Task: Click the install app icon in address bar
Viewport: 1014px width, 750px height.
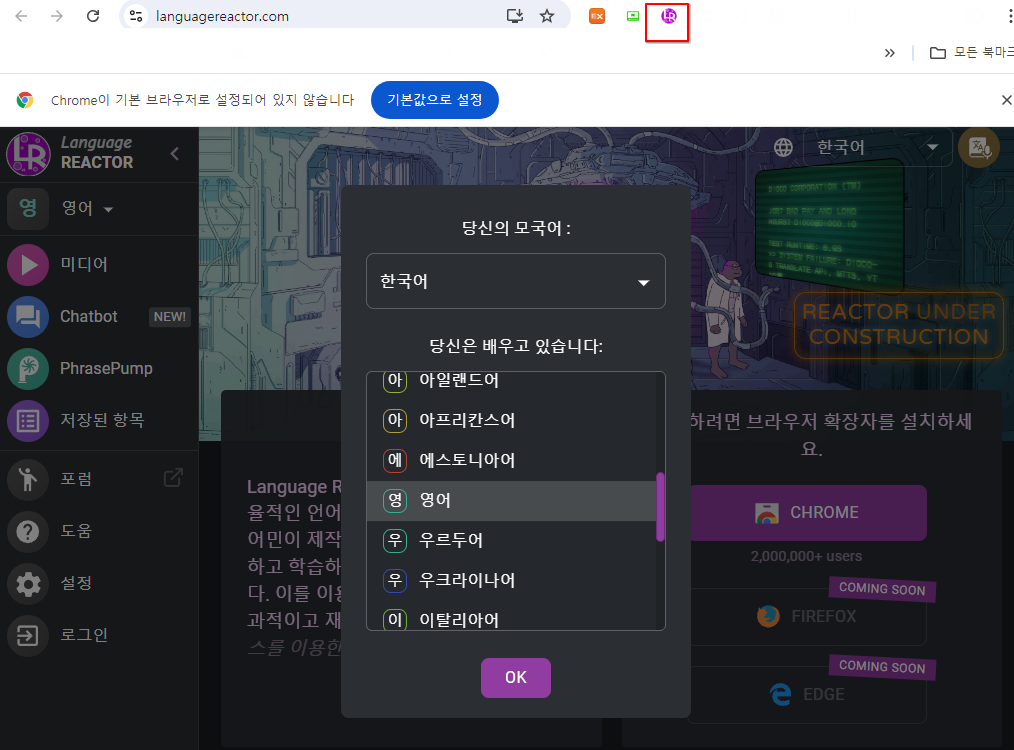Action: (x=515, y=16)
